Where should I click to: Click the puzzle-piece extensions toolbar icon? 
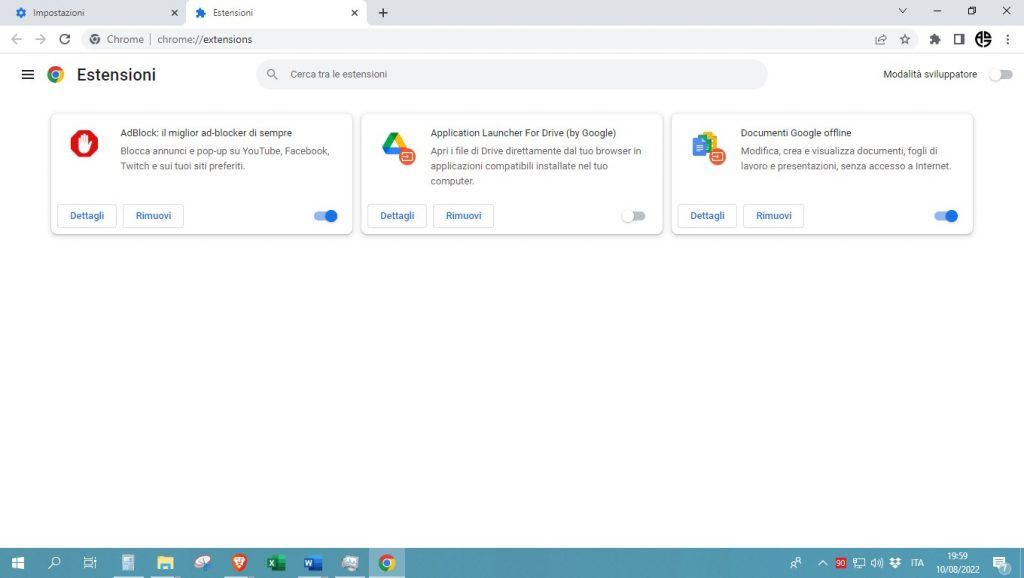coord(935,39)
